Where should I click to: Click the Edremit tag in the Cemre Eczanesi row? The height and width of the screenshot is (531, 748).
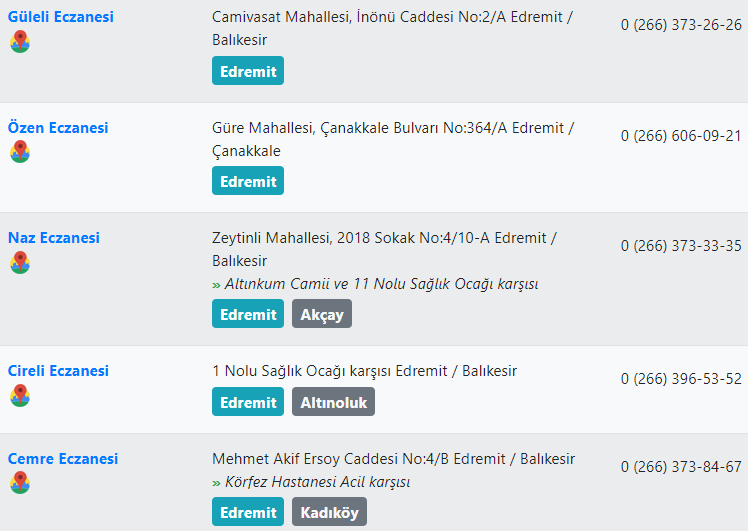point(248,511)
